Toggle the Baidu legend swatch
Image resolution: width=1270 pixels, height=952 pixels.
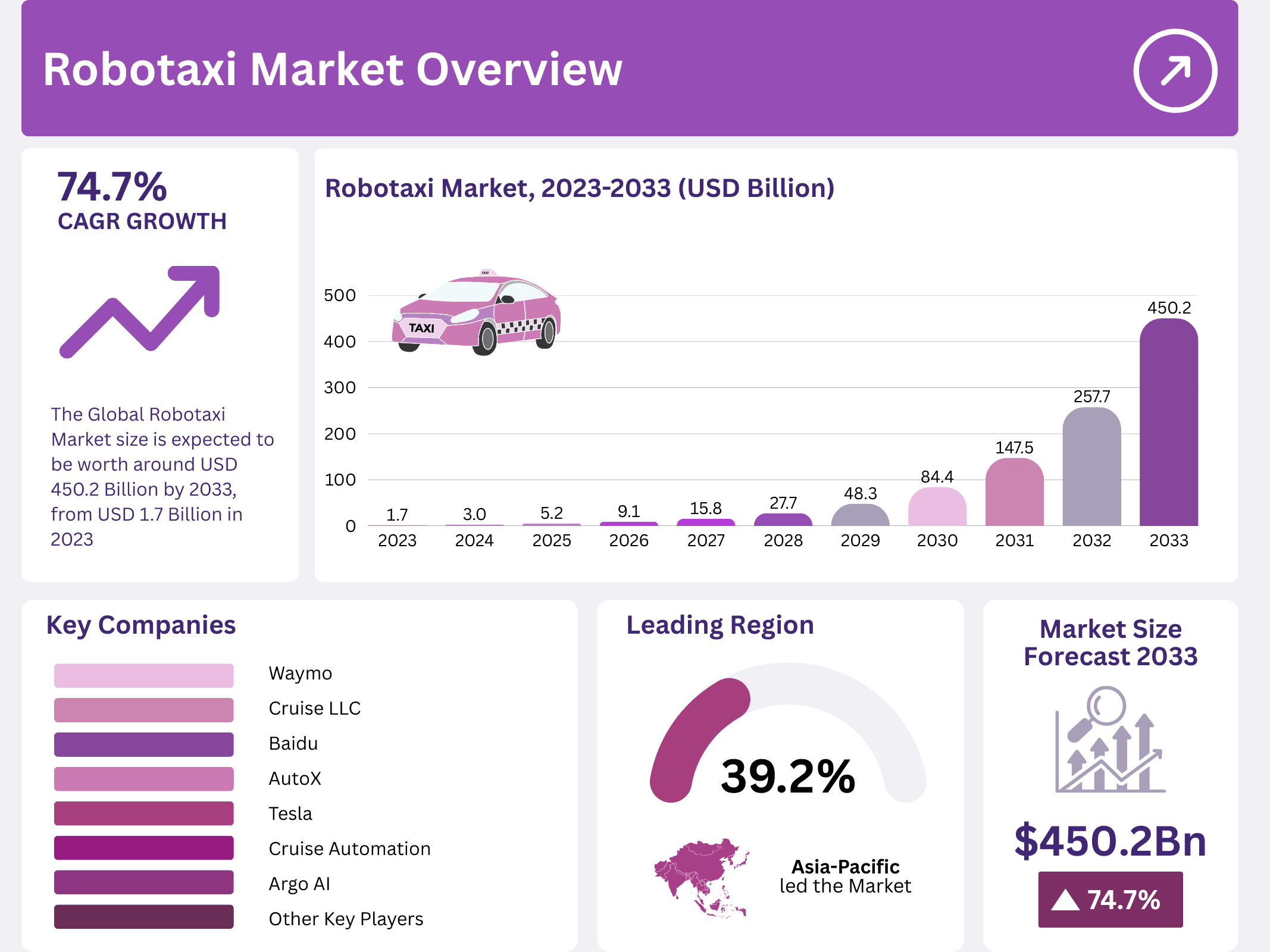click(x=144, y=744)
